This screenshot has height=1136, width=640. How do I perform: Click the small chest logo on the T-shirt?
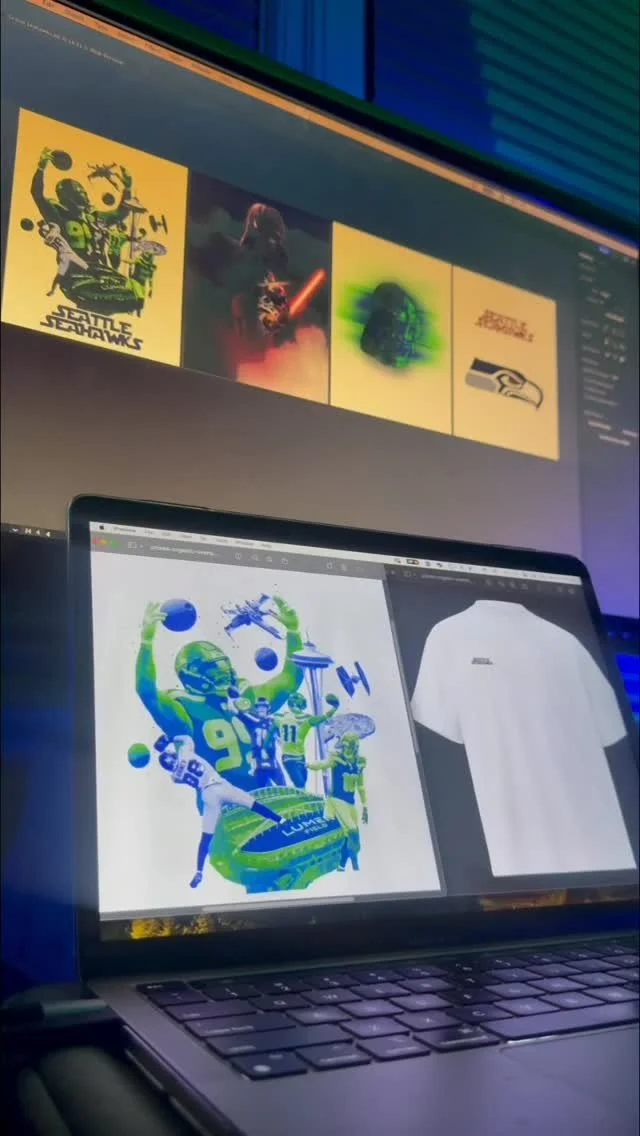482,660
